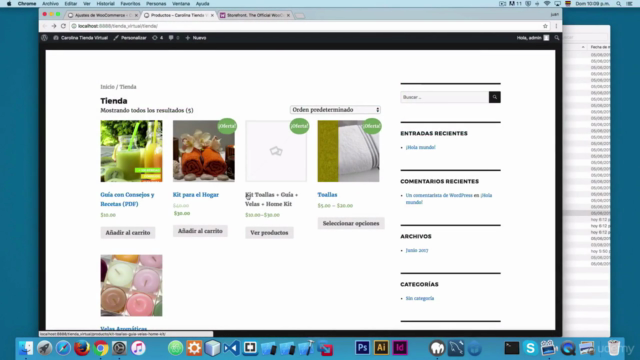Click the Wi-Fi status icon
The height and width of the screenshot is (360, 640).
547,4
